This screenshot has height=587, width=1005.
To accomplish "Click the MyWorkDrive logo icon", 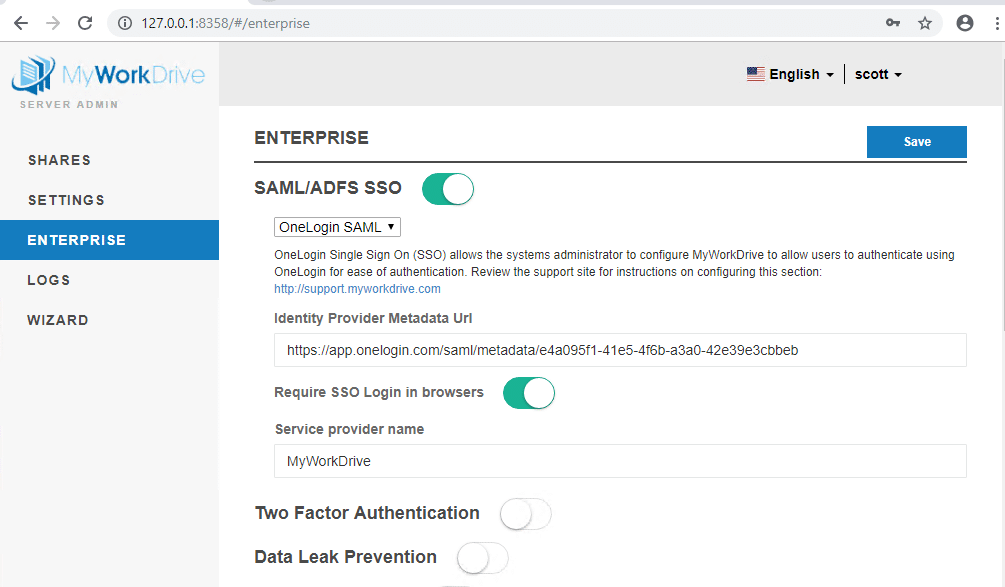I will click(33, 76).
